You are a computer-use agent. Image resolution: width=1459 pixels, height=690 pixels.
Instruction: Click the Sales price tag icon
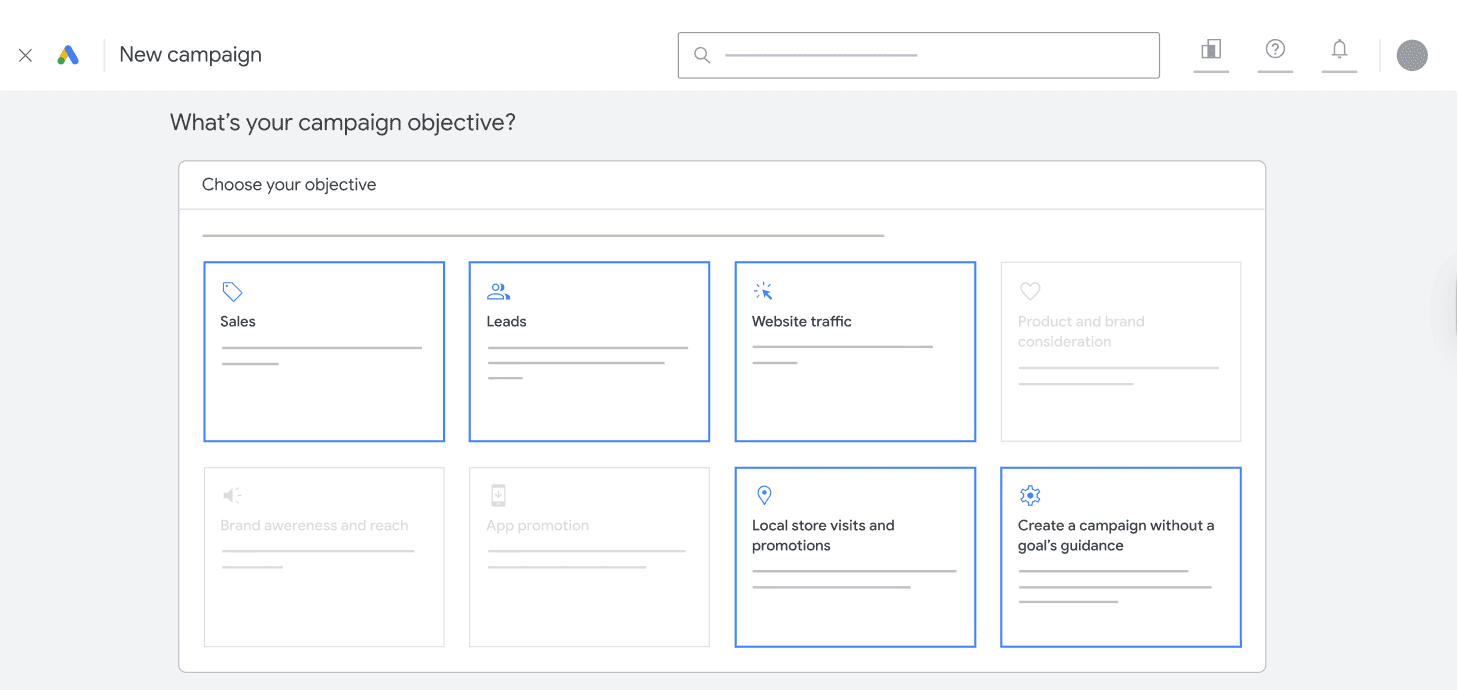(232, 291)
